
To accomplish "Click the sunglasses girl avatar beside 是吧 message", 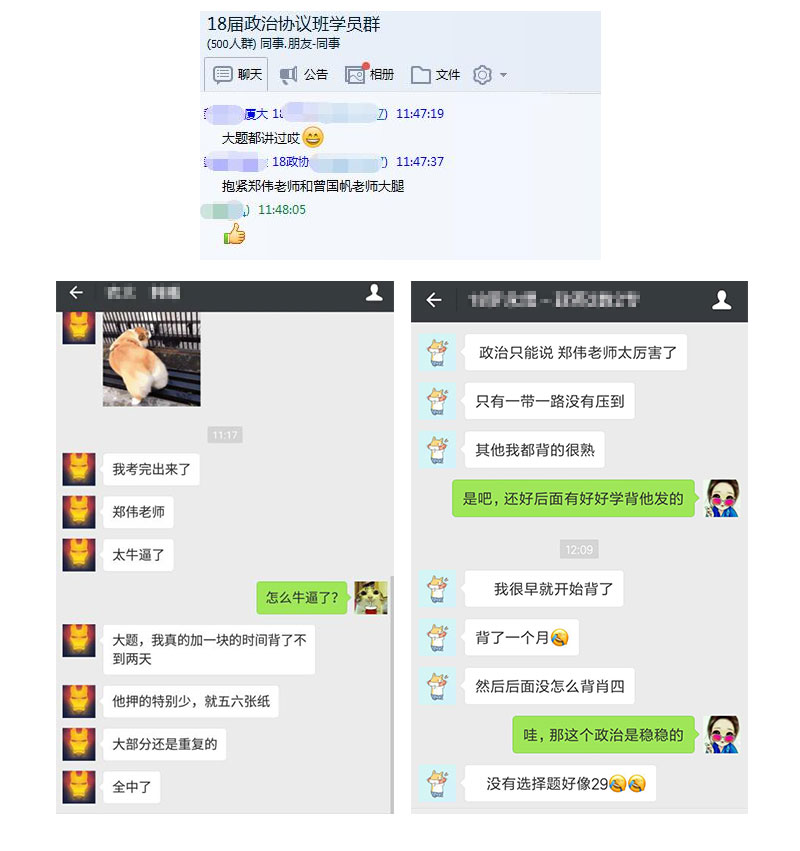I will (x=721, y=498).
